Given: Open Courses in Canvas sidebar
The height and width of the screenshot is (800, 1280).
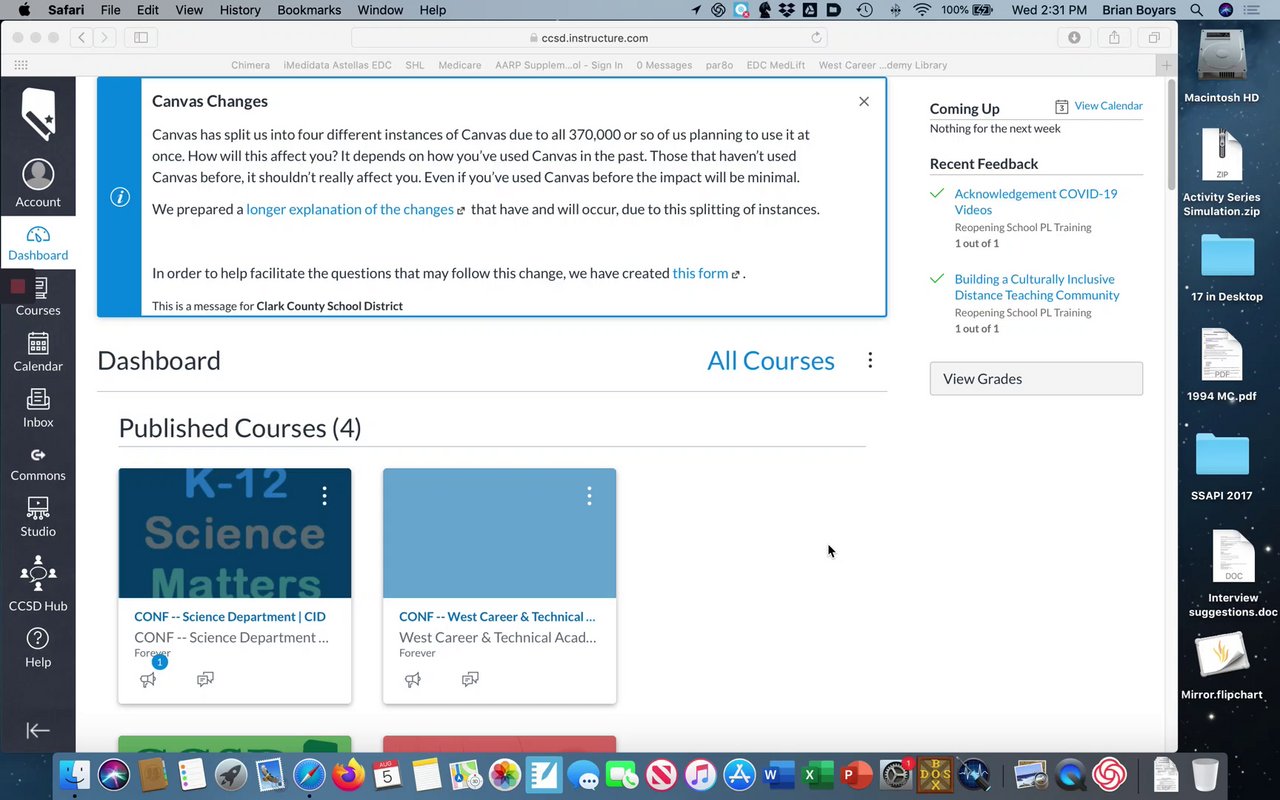Looking at the screenshot, I should (38, 297).
